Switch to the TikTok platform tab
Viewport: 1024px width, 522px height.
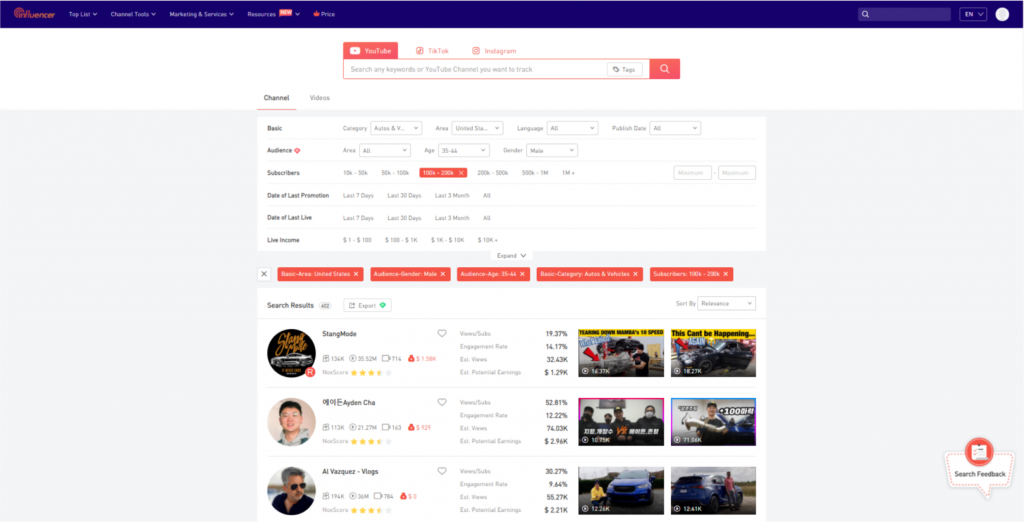[432, 50]
